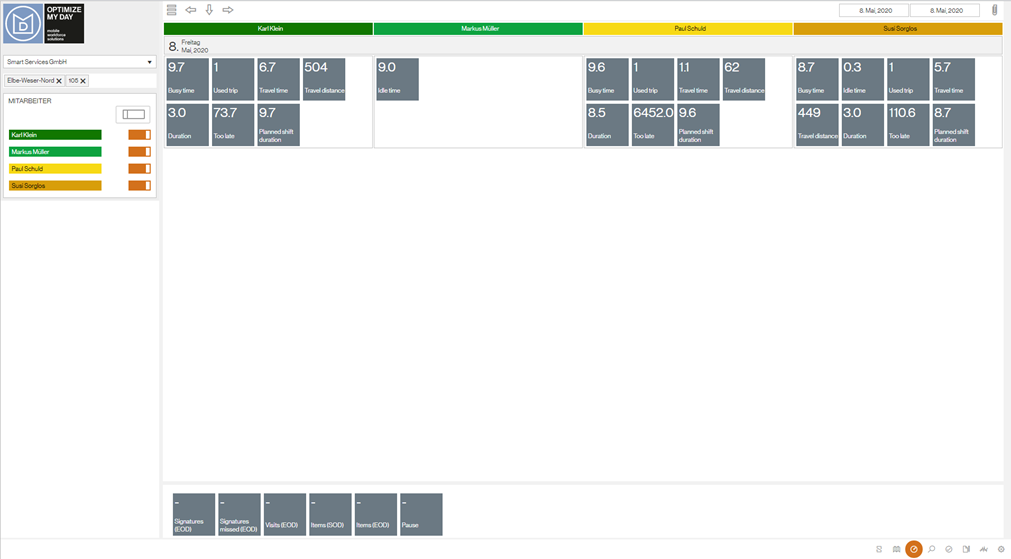This screenshot has height=559, width=1011.
Task: Open the map view icon in bottom bar
Action: click(x=896, y=549)
